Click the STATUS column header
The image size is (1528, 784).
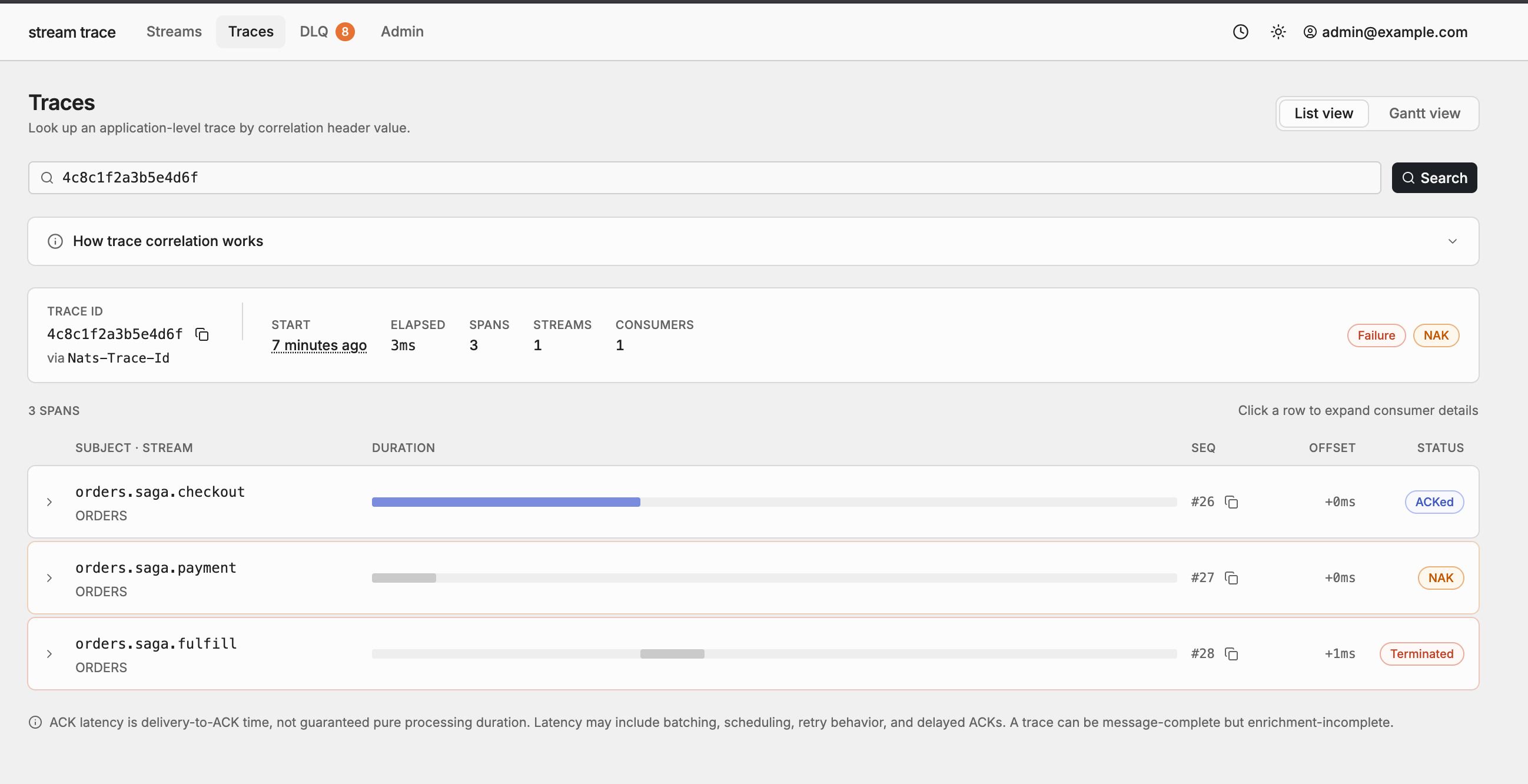tap(1440, 449)
